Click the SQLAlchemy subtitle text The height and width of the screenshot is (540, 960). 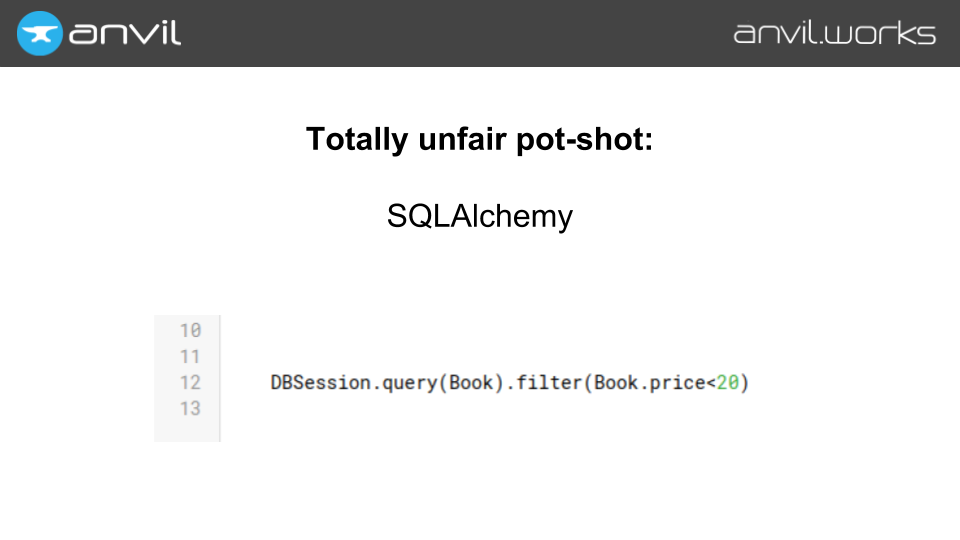(479, 216)
